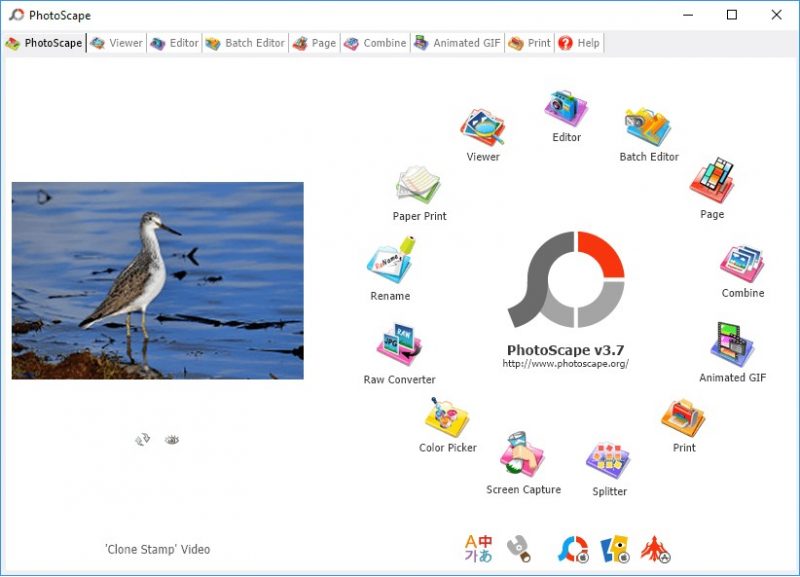The height and width of the screenshot is (577, 800).
Task: Open the Screen Capture icon
Action: (x=523, y=454)
